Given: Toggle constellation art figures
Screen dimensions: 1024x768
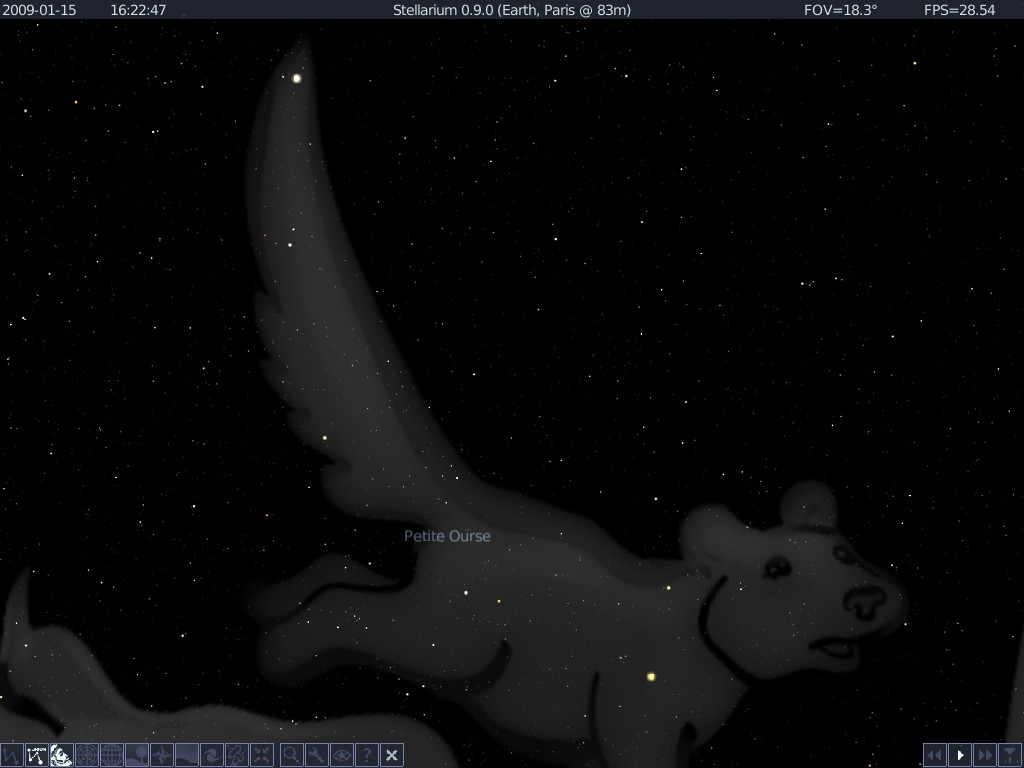Looking at the screenshot, I should click(62, 756).
